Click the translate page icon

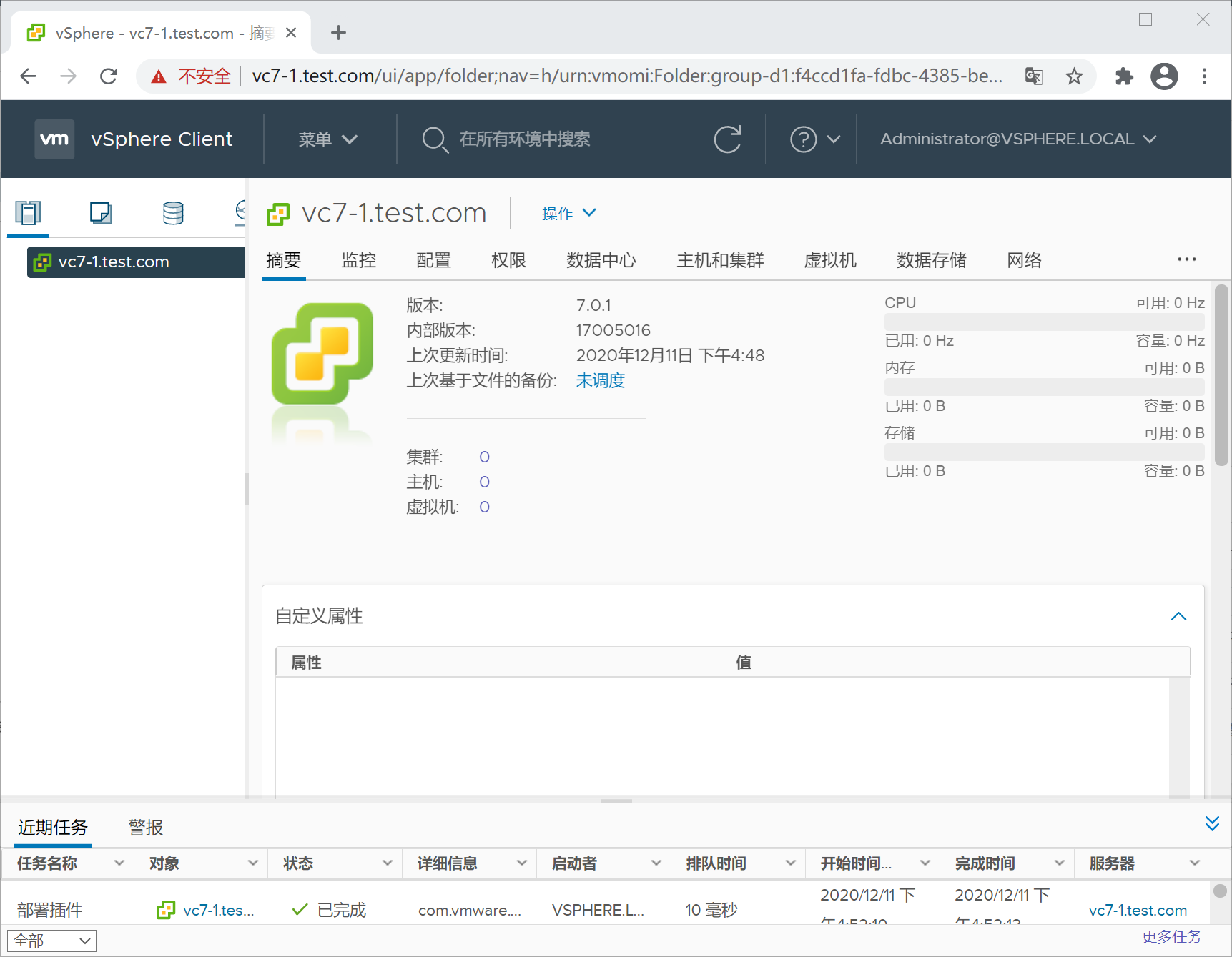(x=1034, y=76)
